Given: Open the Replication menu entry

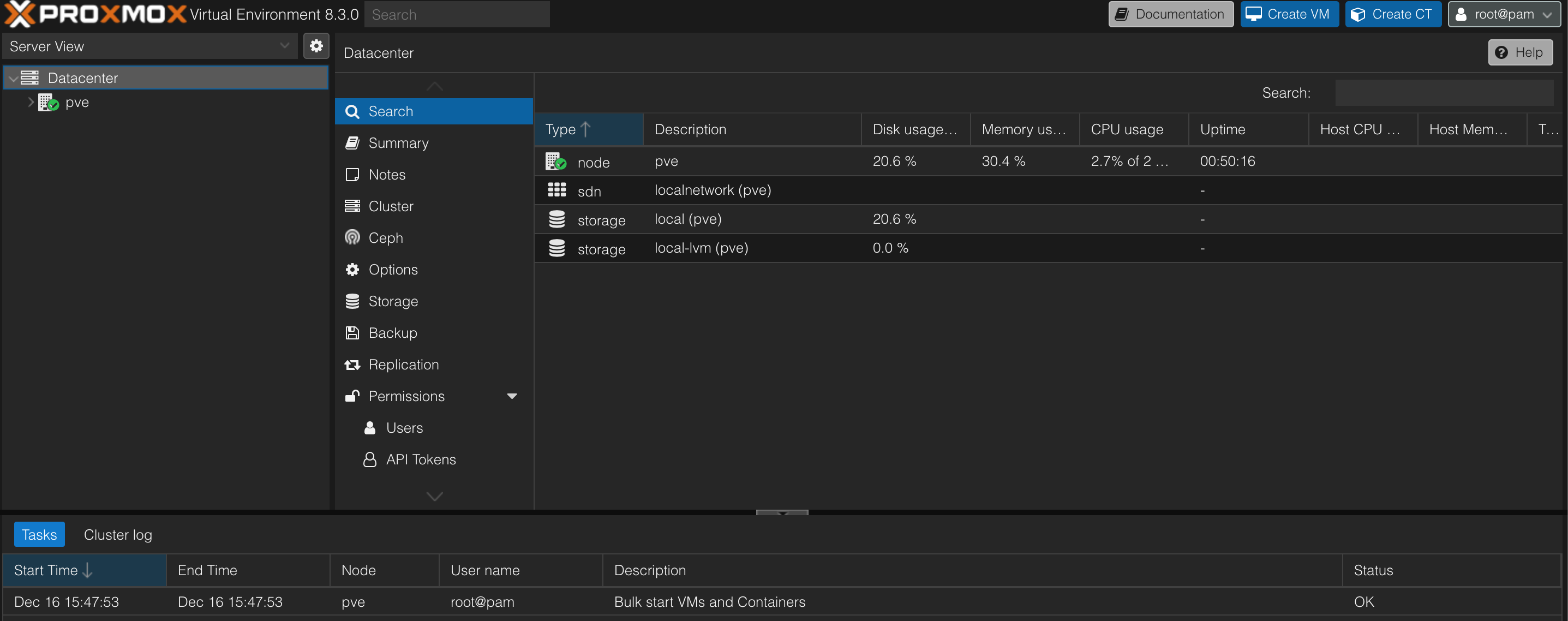Looking at the screenshot, I should (x=403, y=364).
